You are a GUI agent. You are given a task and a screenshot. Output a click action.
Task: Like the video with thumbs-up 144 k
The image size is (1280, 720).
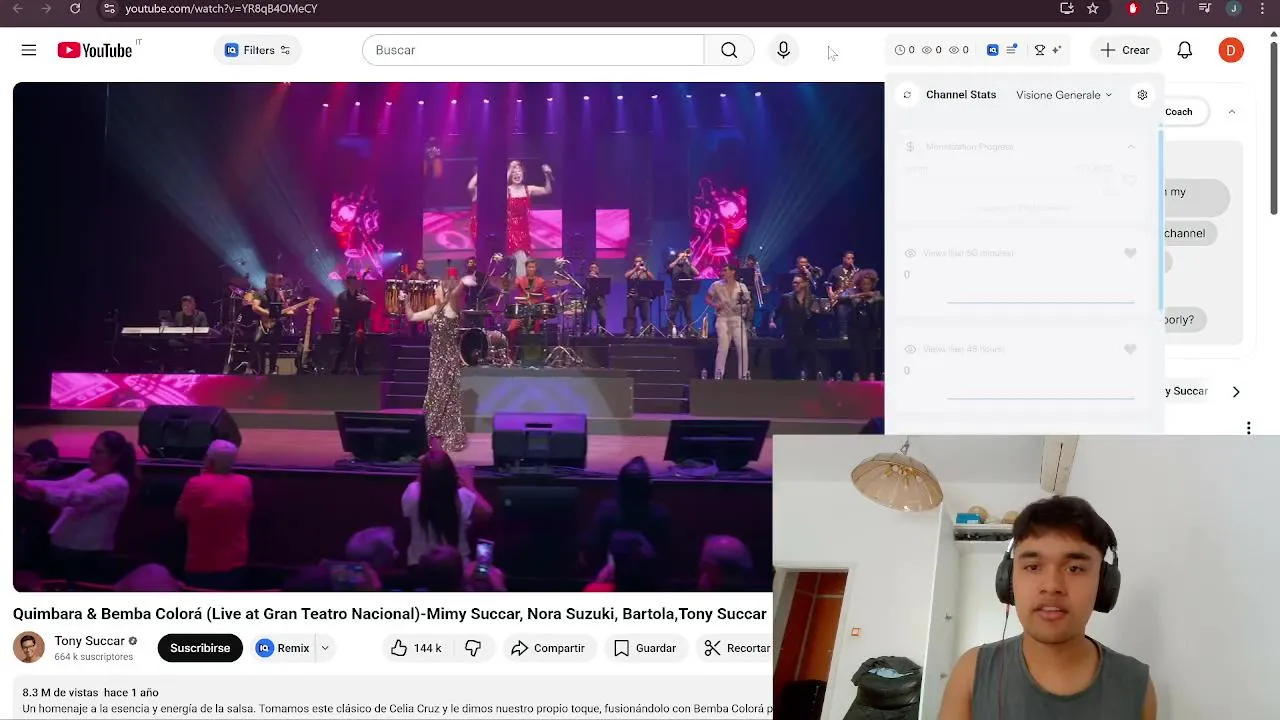coord(416,648)
